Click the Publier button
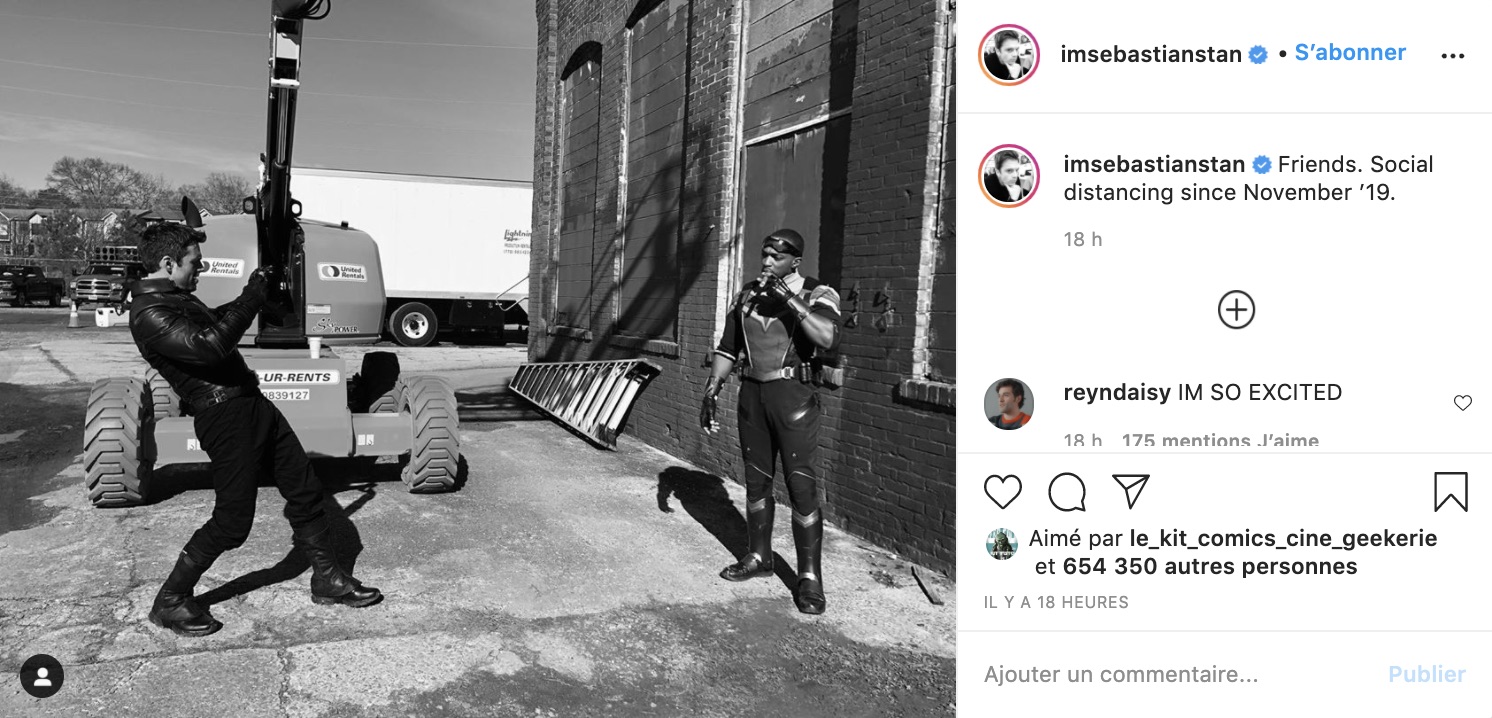Viewport: 1492px width, 718px height. tap(1427, 675)
